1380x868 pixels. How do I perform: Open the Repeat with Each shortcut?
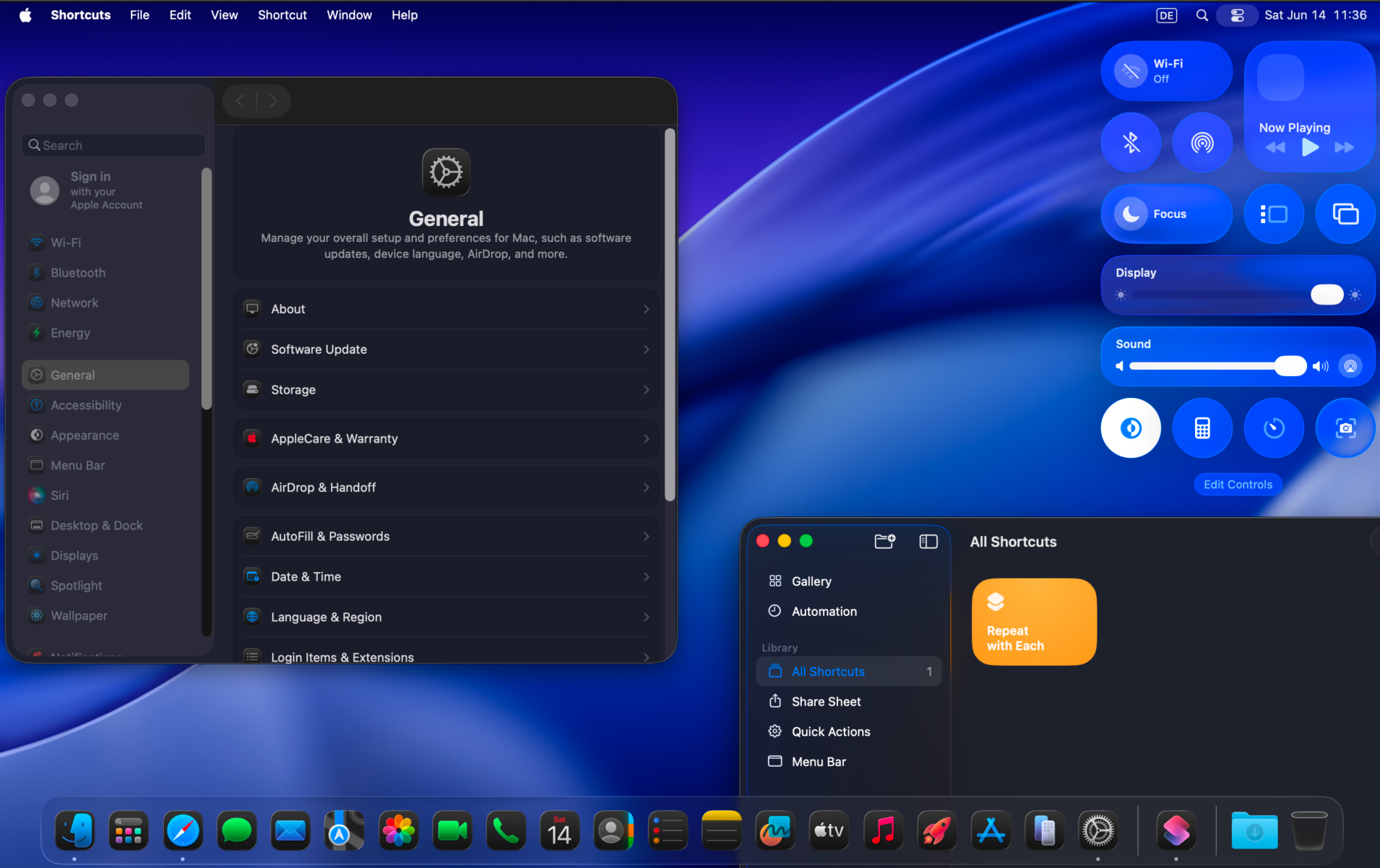pyautogui.click(x=1034, y=622)
